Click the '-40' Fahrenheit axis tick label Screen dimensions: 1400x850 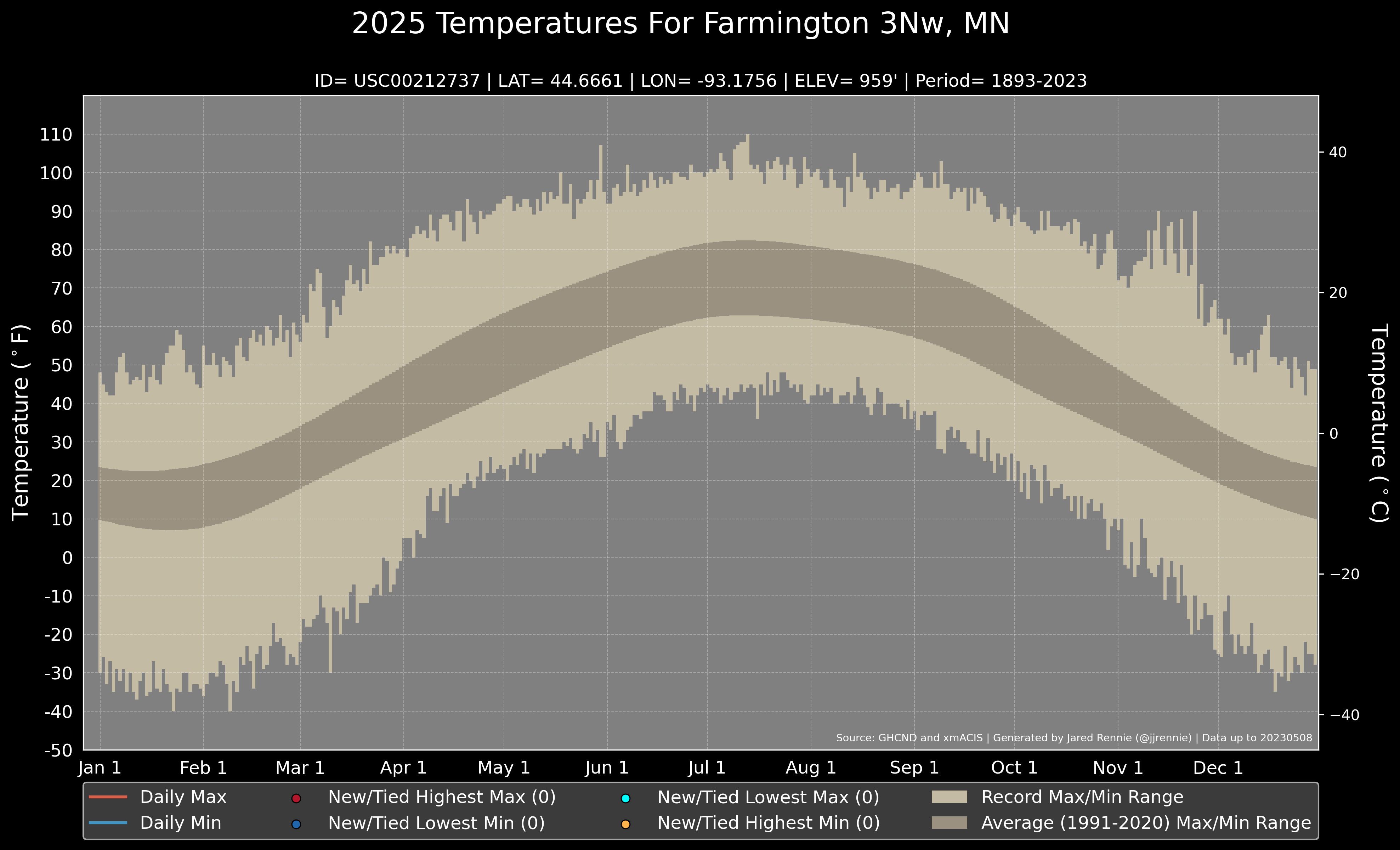tap(58, 712)
